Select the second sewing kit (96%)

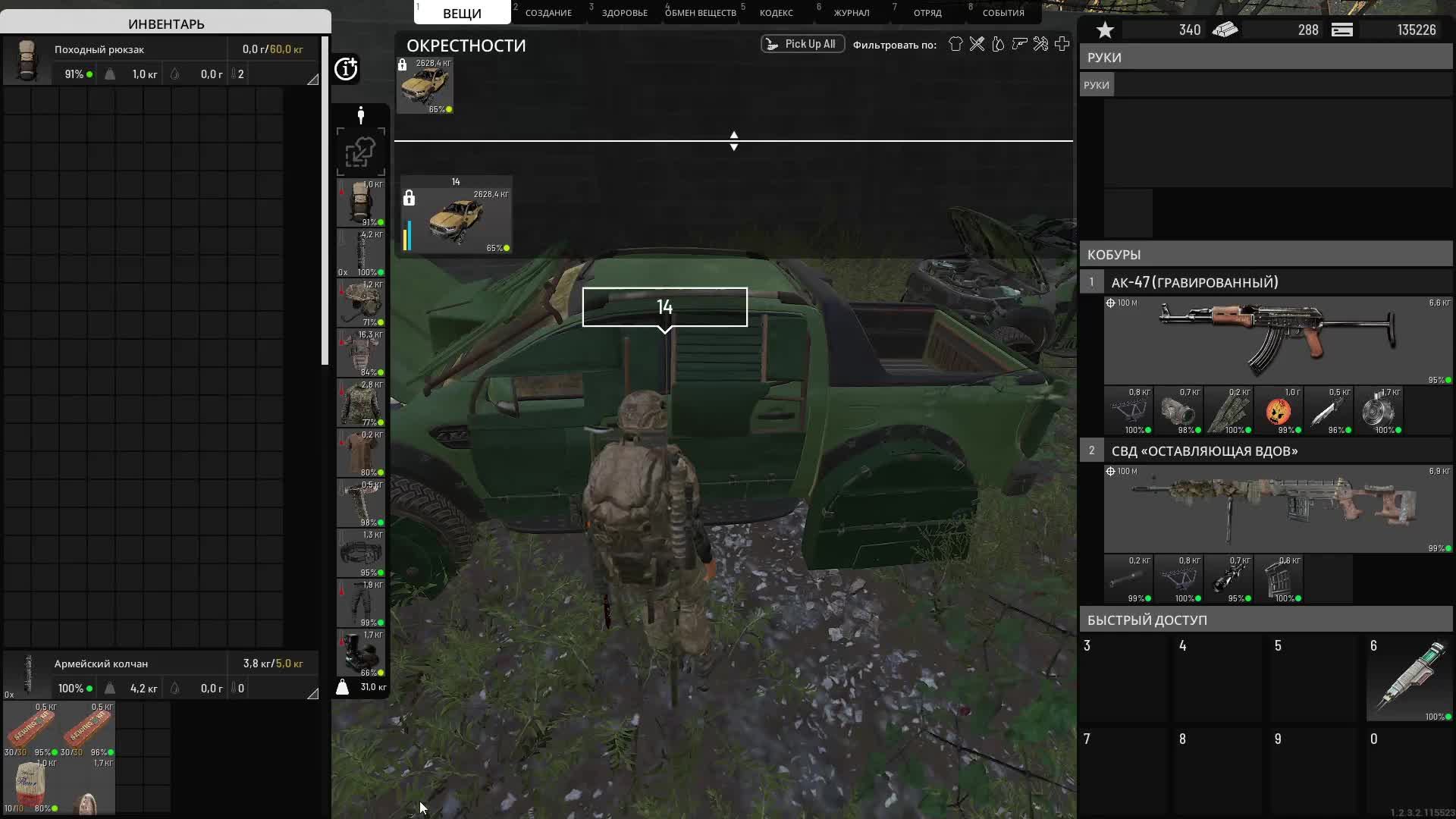coord(87,729)
